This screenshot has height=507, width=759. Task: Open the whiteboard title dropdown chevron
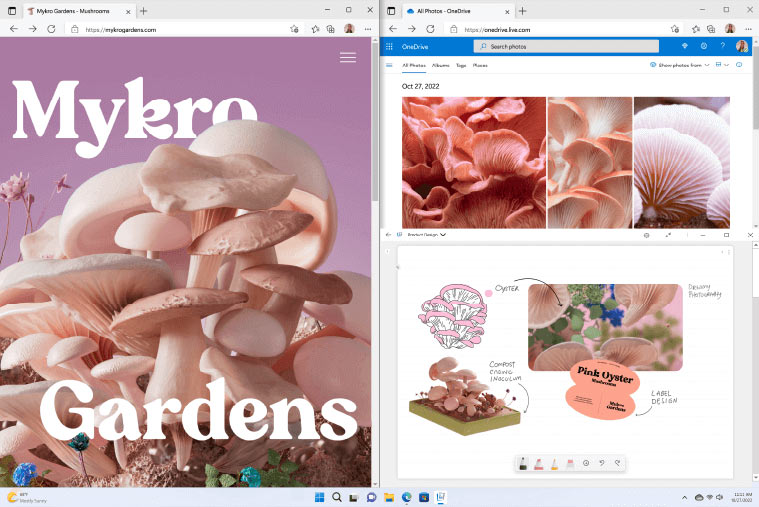[x=443, y=235]
